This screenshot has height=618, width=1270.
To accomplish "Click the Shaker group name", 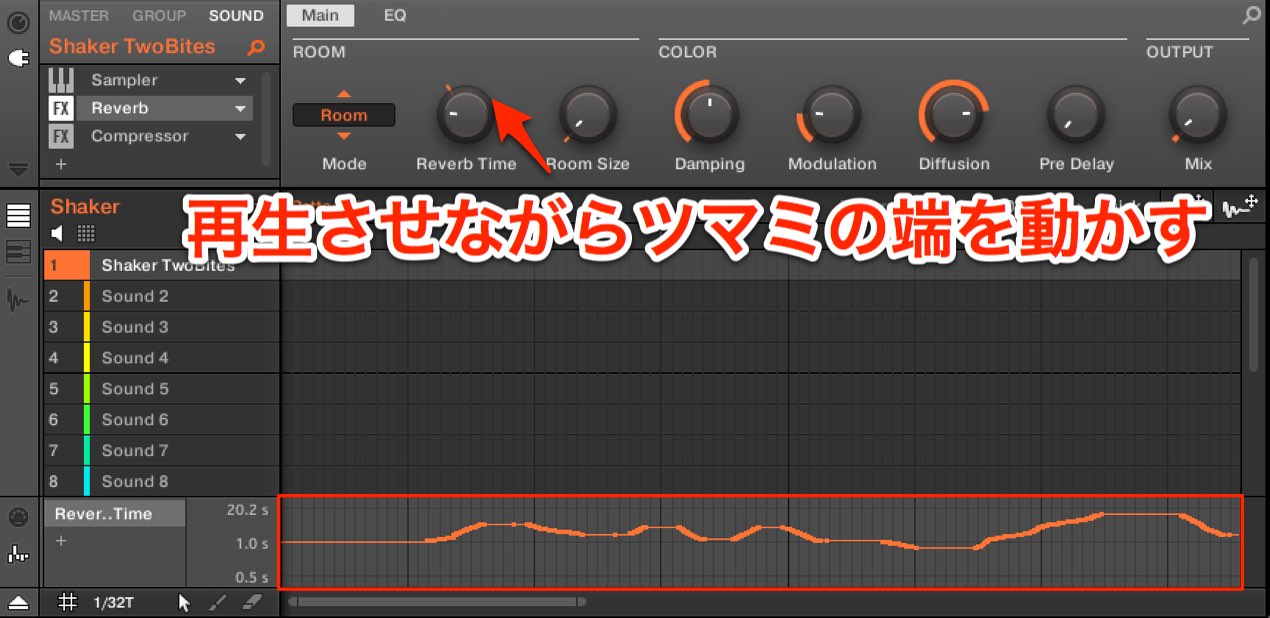I will point(85,207).
